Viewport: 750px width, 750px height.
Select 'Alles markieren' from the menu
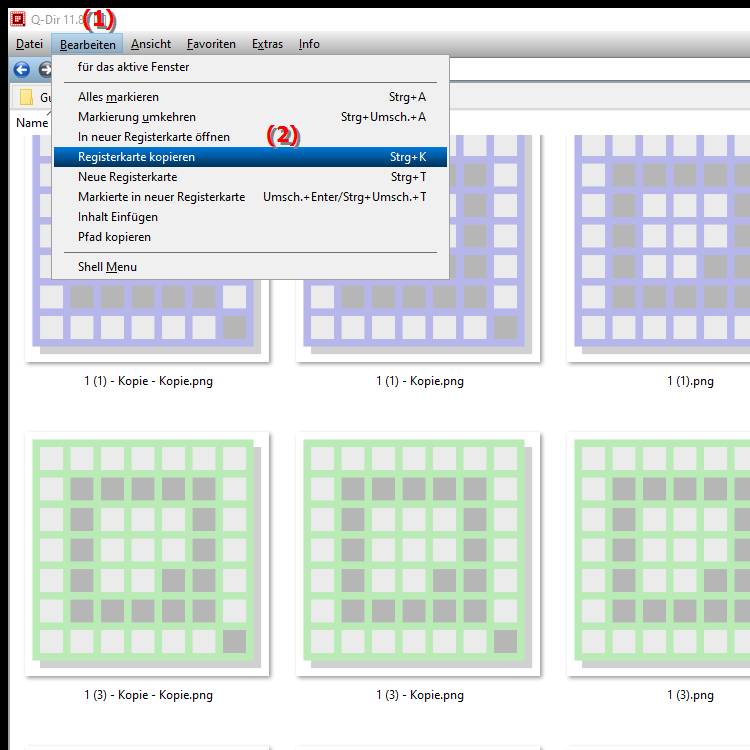coord(250,97)
